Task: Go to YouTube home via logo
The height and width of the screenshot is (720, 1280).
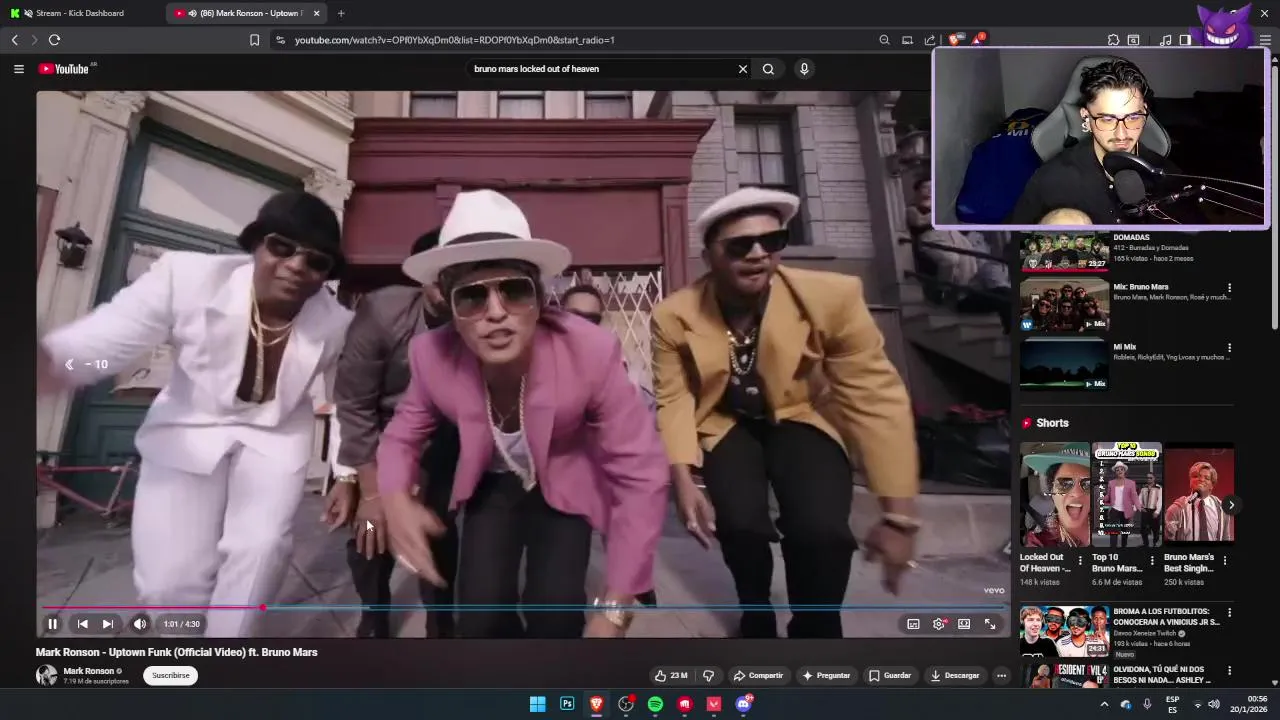Action: [65, 69]
